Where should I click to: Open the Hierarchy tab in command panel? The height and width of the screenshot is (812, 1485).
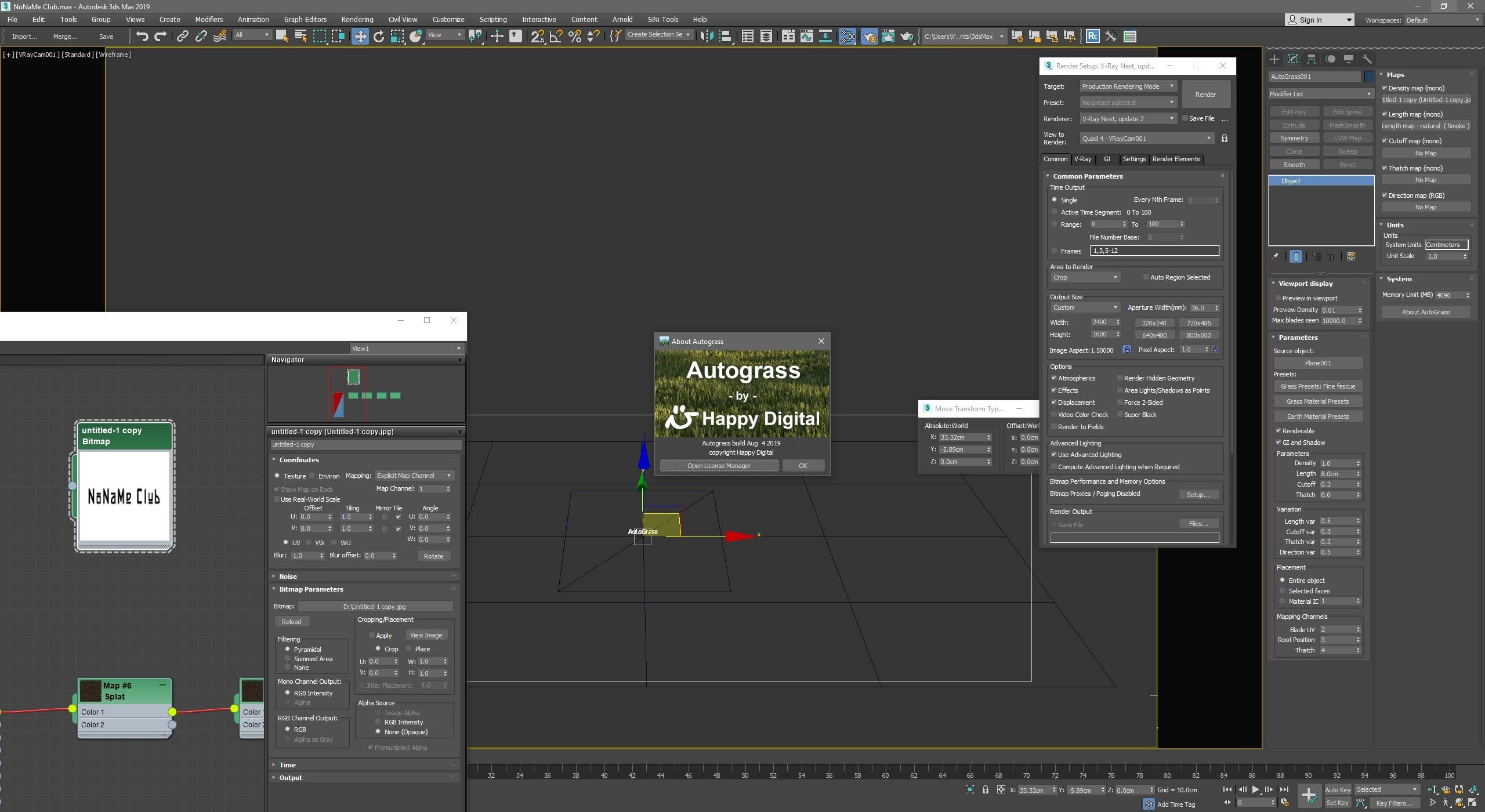click(1312, 59)
